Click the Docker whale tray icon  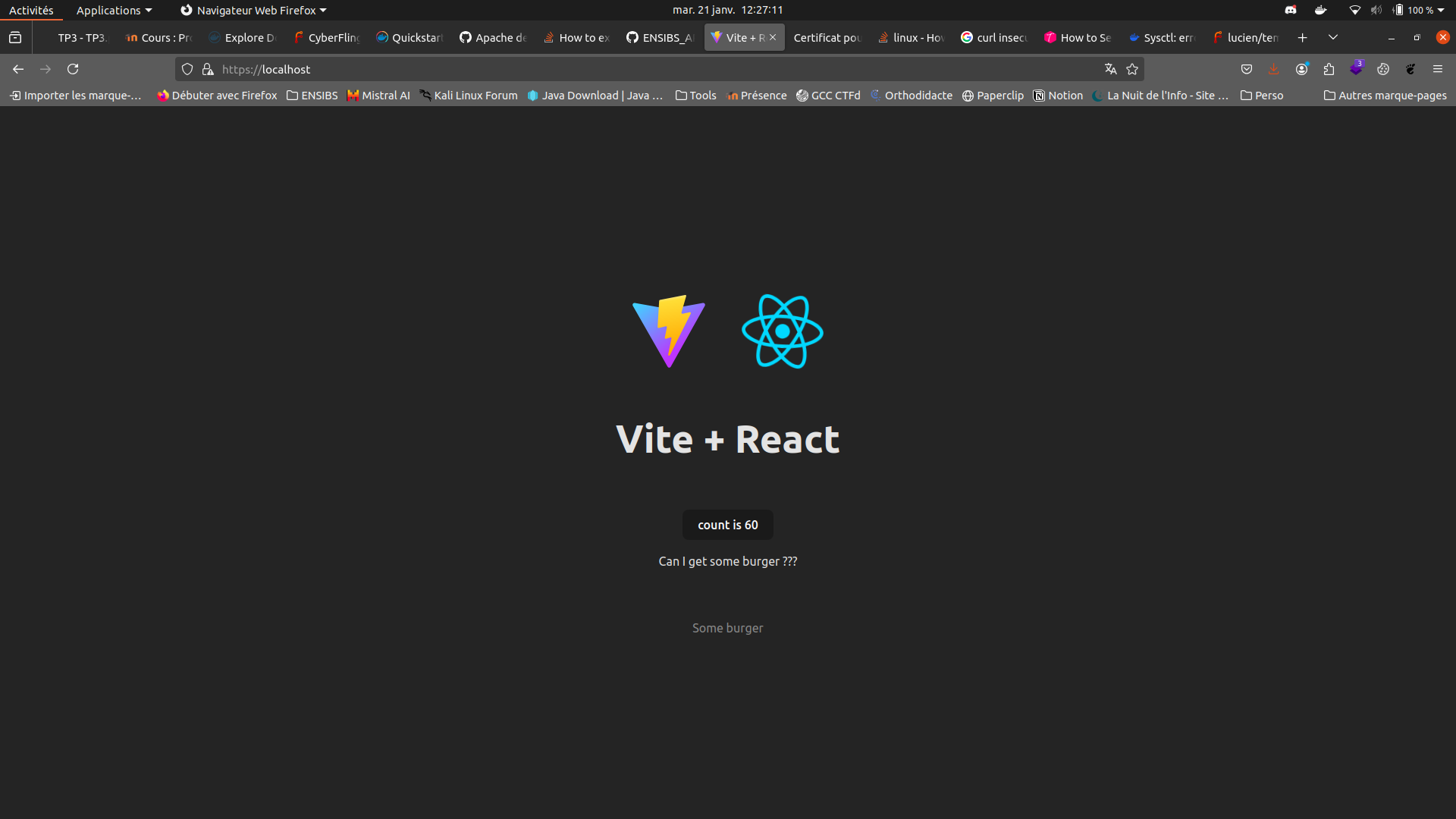pyautogui.click(x=1320, y=10)
